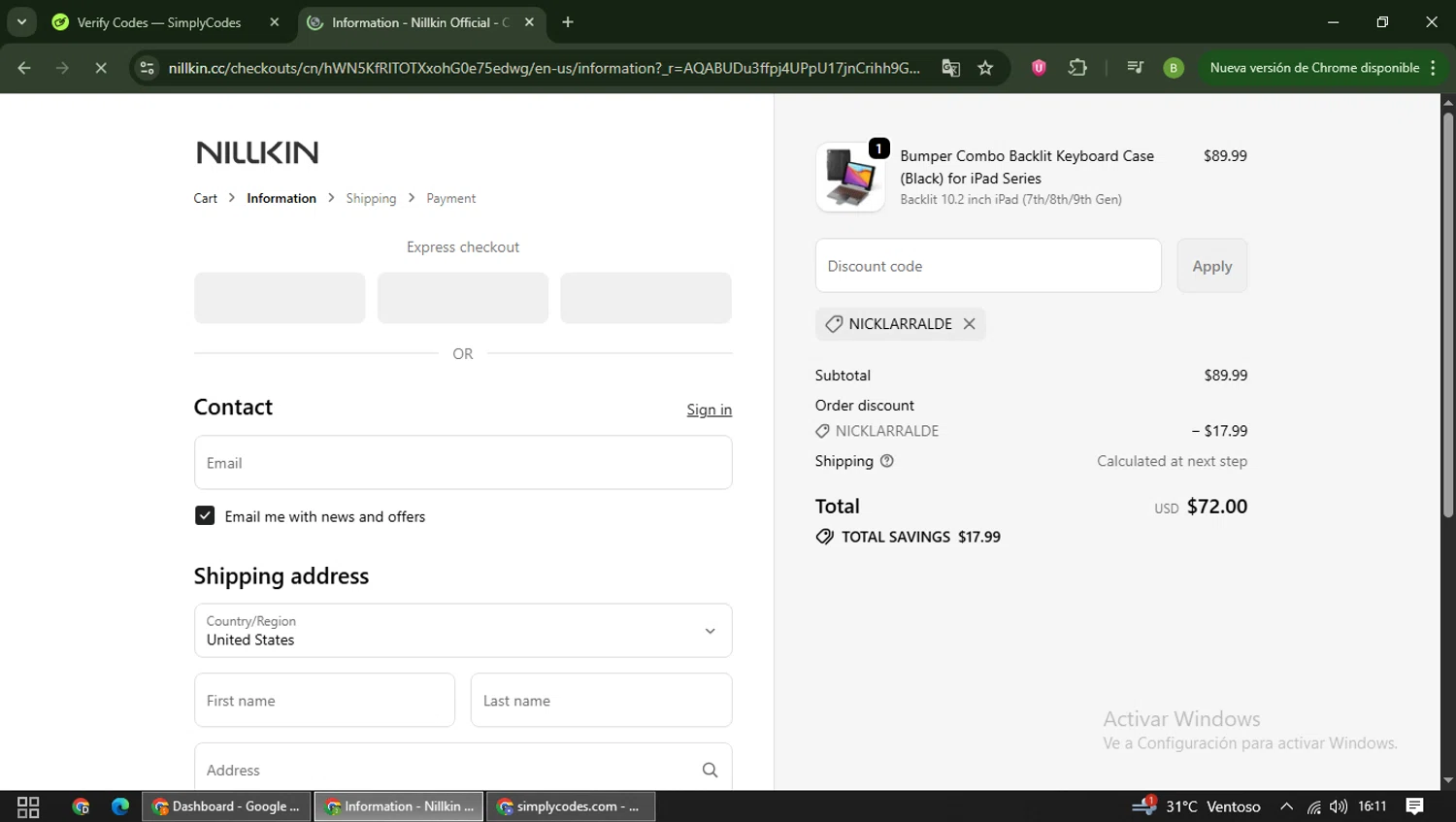Click the keyboard case product thumbnail
The image size is (1456, 822).
[x=850, y=178]
